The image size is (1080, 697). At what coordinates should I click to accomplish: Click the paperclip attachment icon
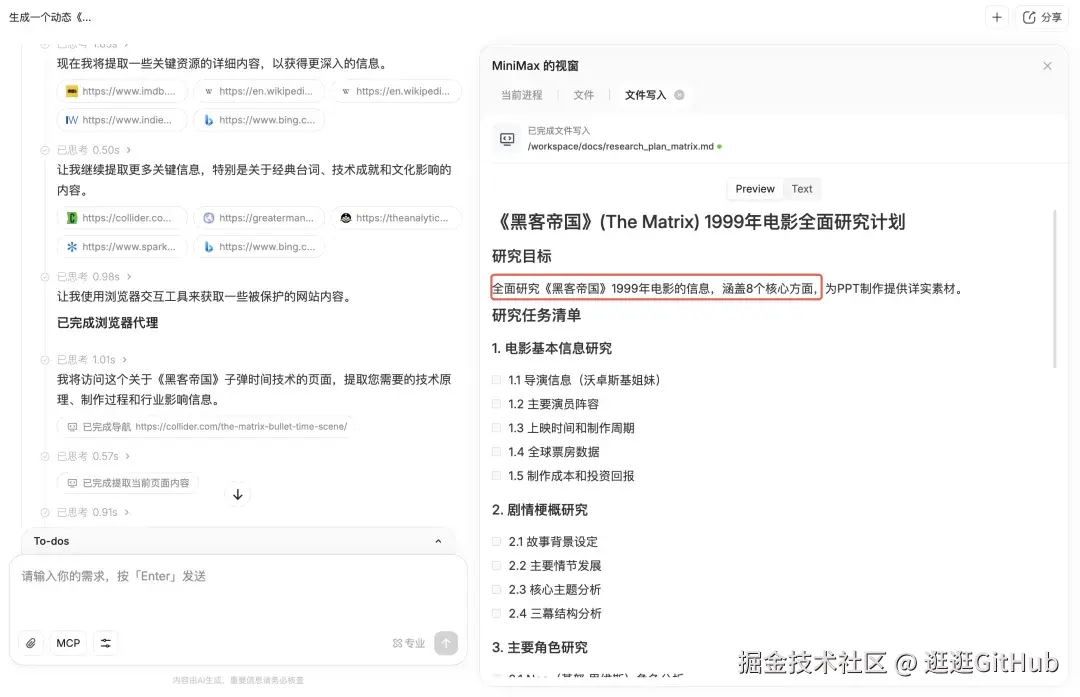(x=29, y=643)
